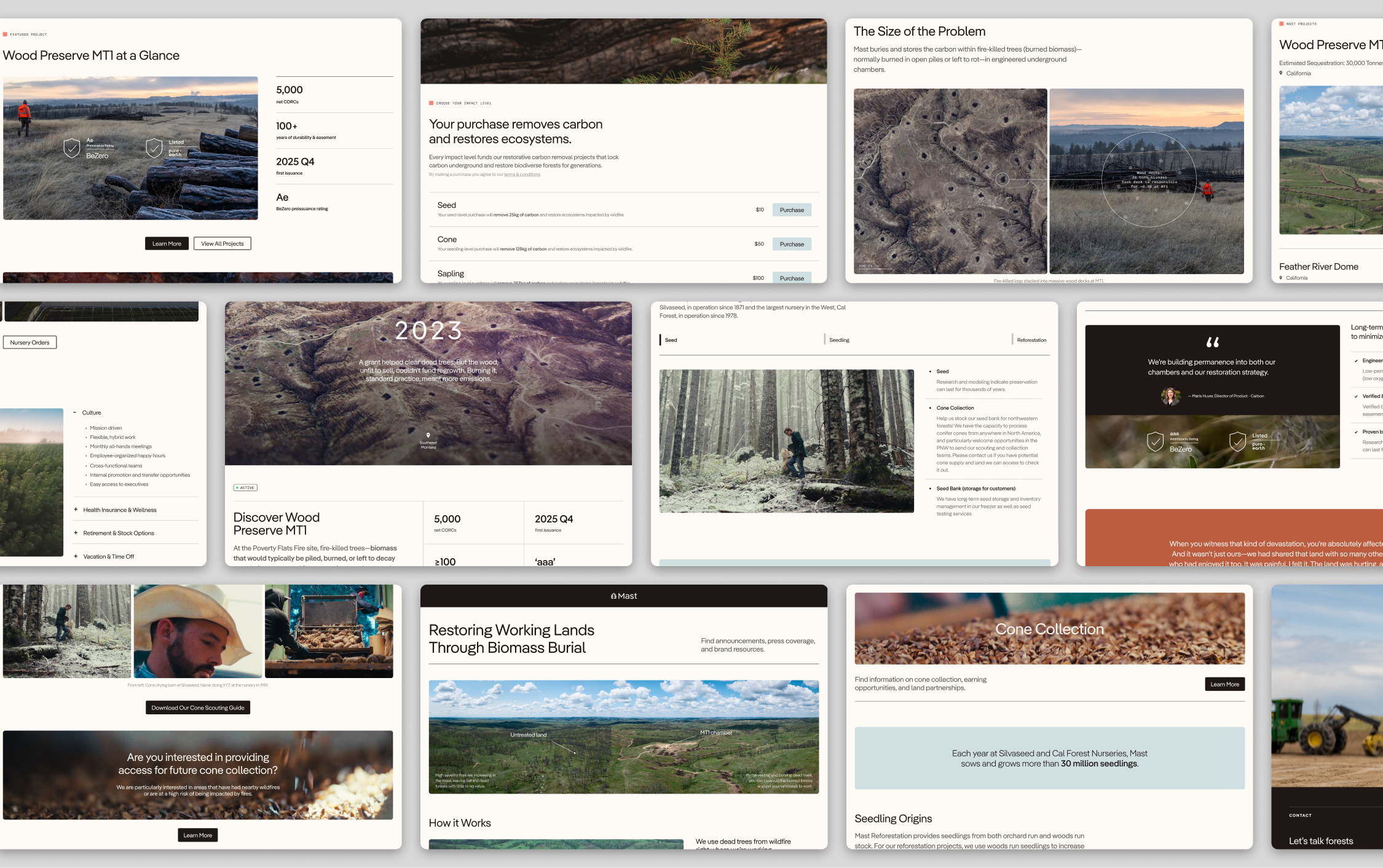1383x868 pixels.
Task: Purchase the Sapling impact level
Action: 792,278
